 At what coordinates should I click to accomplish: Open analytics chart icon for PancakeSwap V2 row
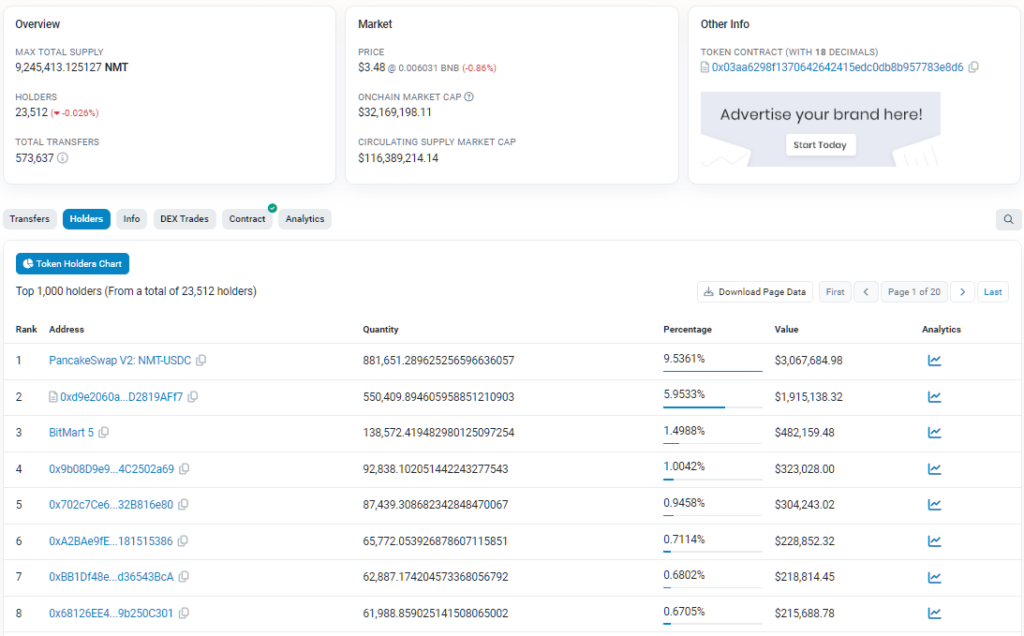(934, 360)
